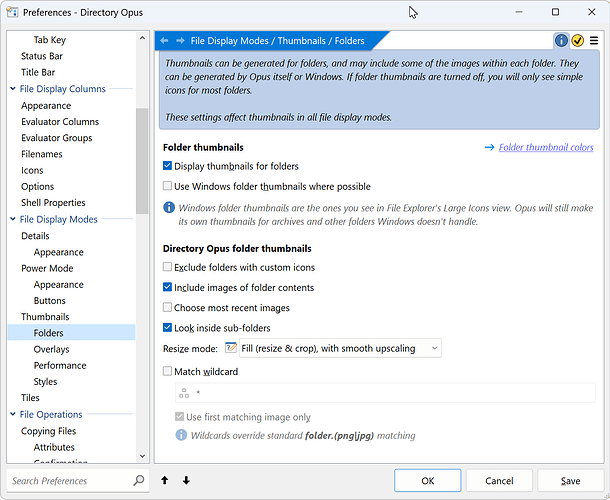This screenshot has height=500, width=610.
Task: Open the Folder thumbnail colors link
Action: point(546,147)
